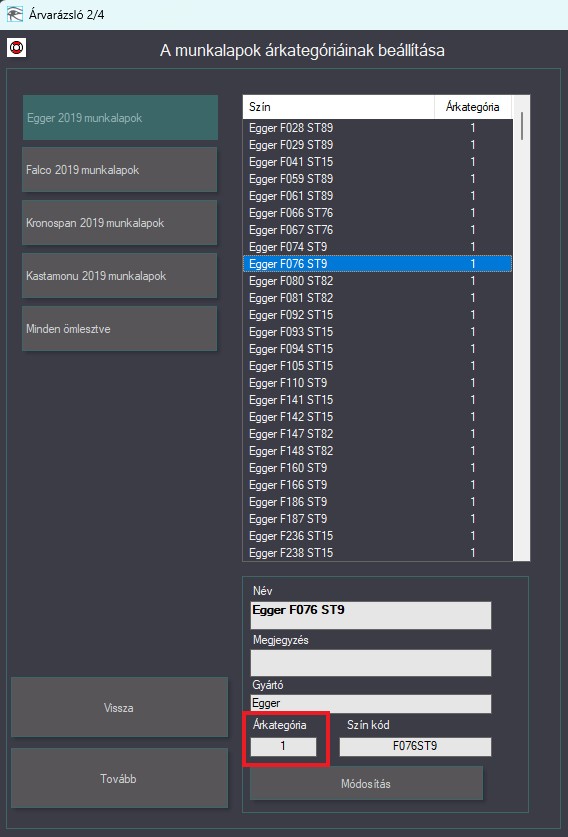Viewport: 568px width, 837px height.
Task: Click the Gyártó field showing Egger
Action: [370, 704]
